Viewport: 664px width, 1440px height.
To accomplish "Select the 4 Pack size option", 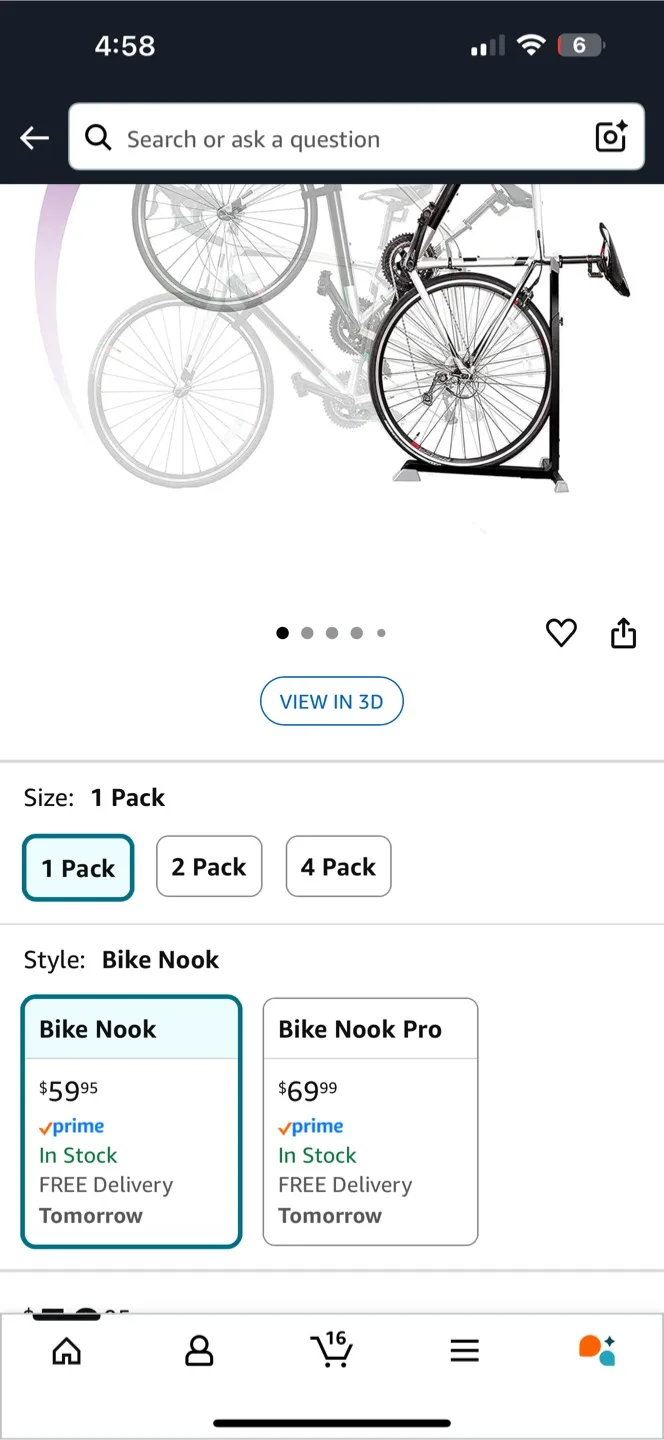I will click(338, 866).
